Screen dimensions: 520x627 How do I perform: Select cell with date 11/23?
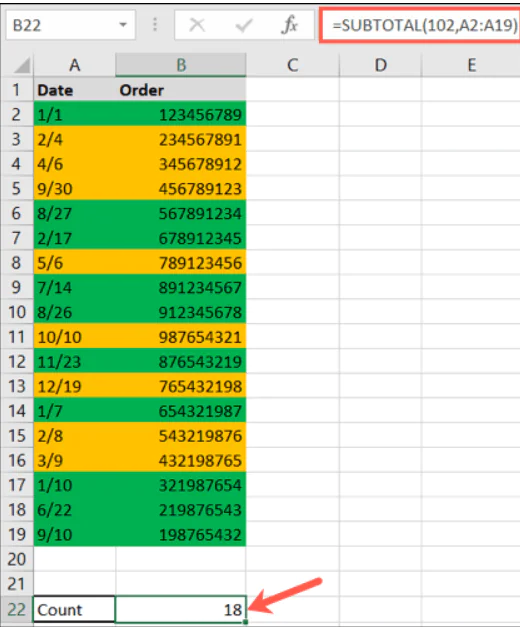point(74,361)
